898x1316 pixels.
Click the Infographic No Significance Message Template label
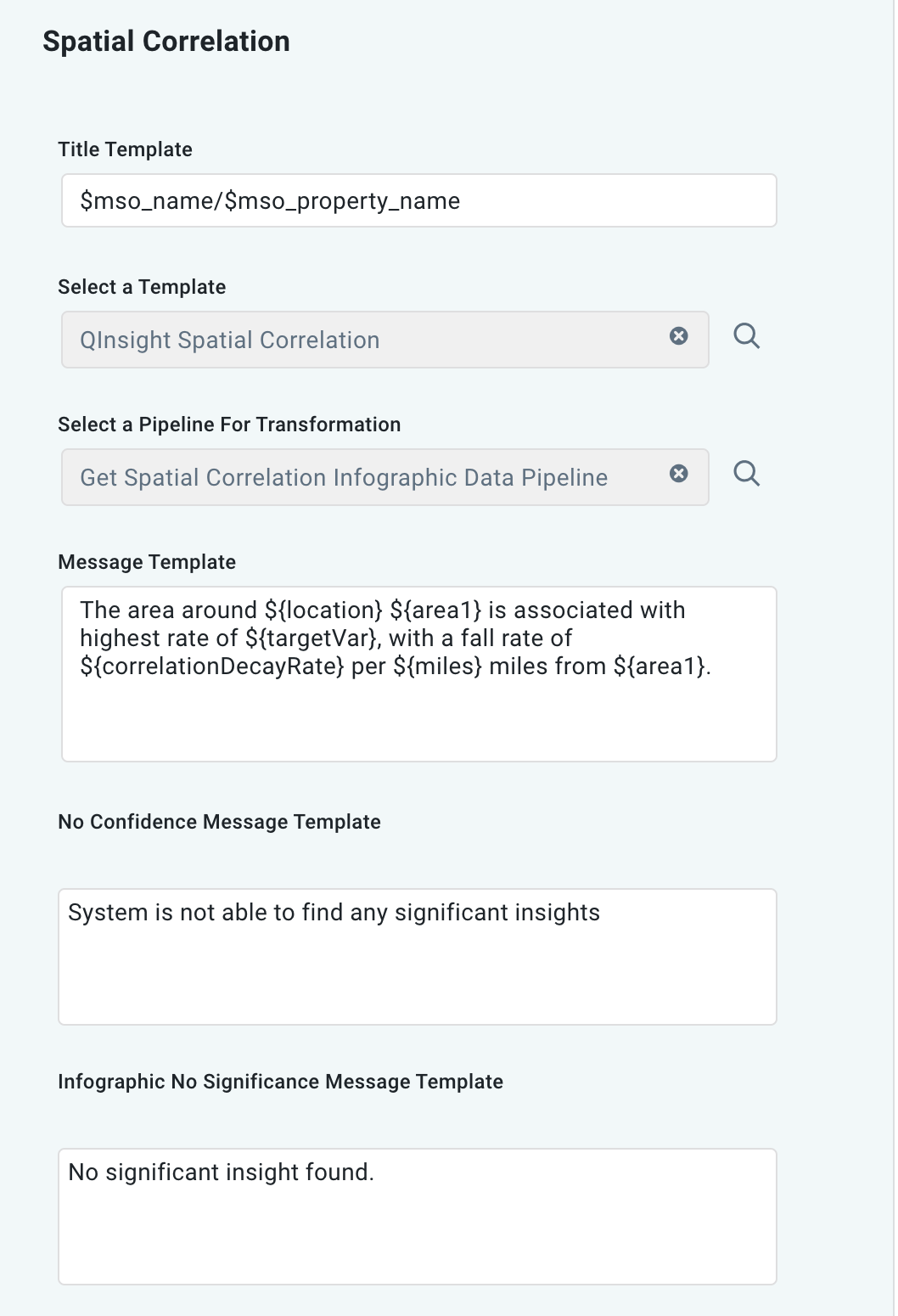(280, 1082)
